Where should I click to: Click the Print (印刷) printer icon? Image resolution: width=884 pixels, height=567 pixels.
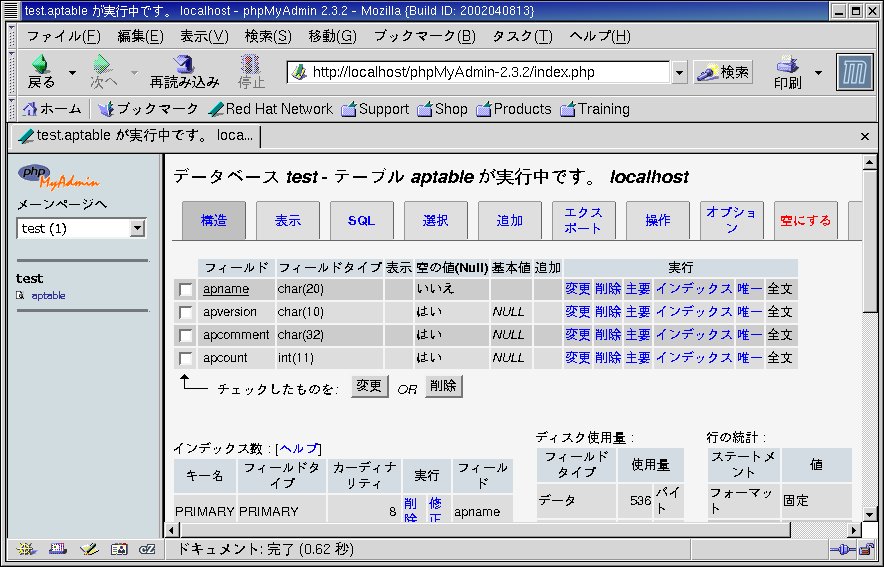[x=787, y=64]
